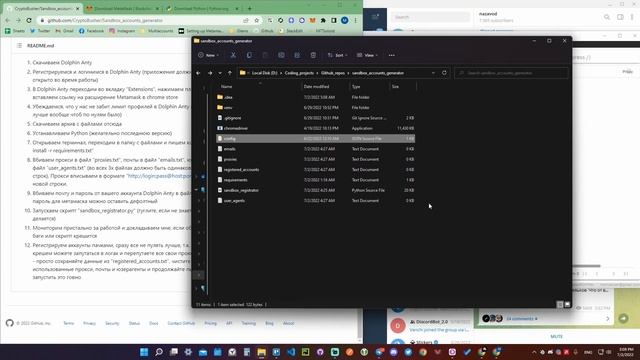Open the Terms footer link
640x360 pixels.
pyautogui.click(x=69, y=323)
